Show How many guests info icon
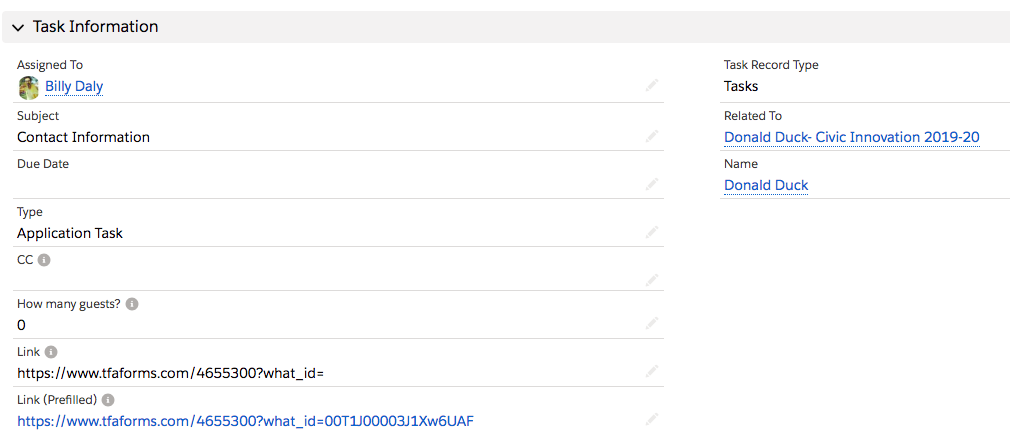Viewport: 1010px width, 434px height. point(132,304)
